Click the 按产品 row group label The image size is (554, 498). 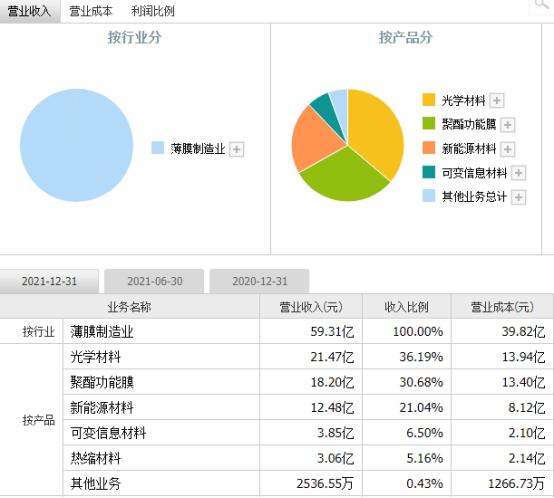[x=39, y=420]
